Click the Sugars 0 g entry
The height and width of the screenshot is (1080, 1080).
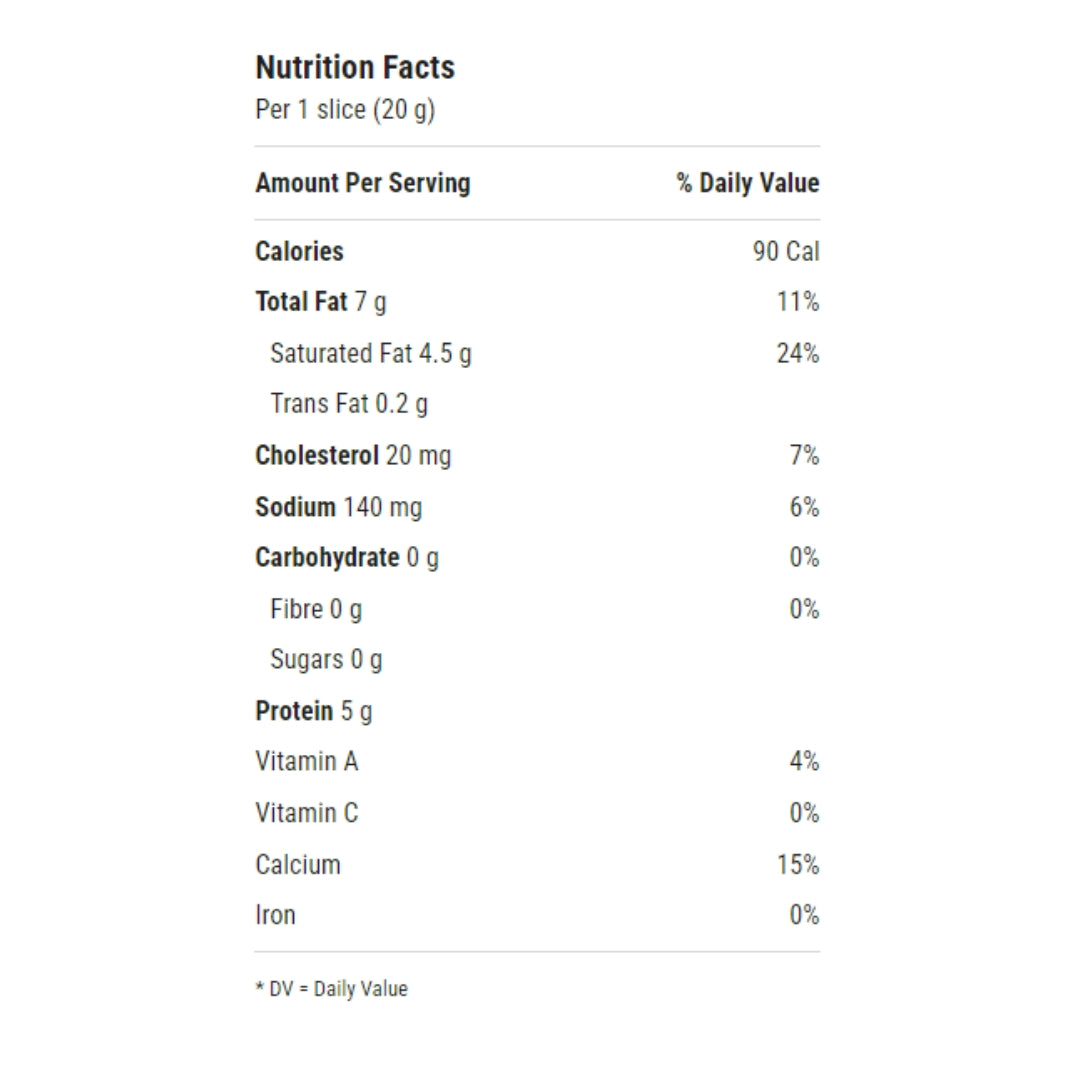[326, 660]
